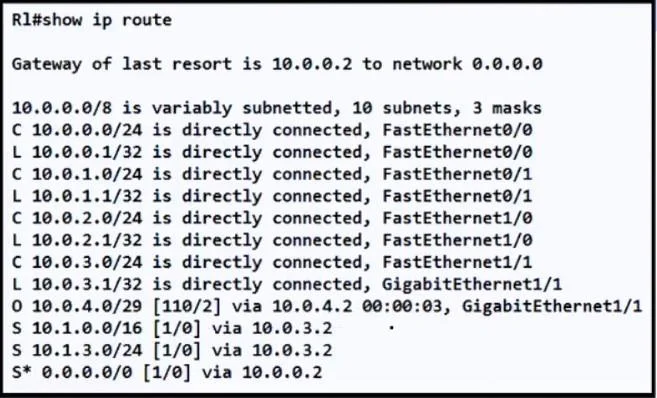Click the [110/2] OSPF metric text
657x398 pixels.
(187, 307)
